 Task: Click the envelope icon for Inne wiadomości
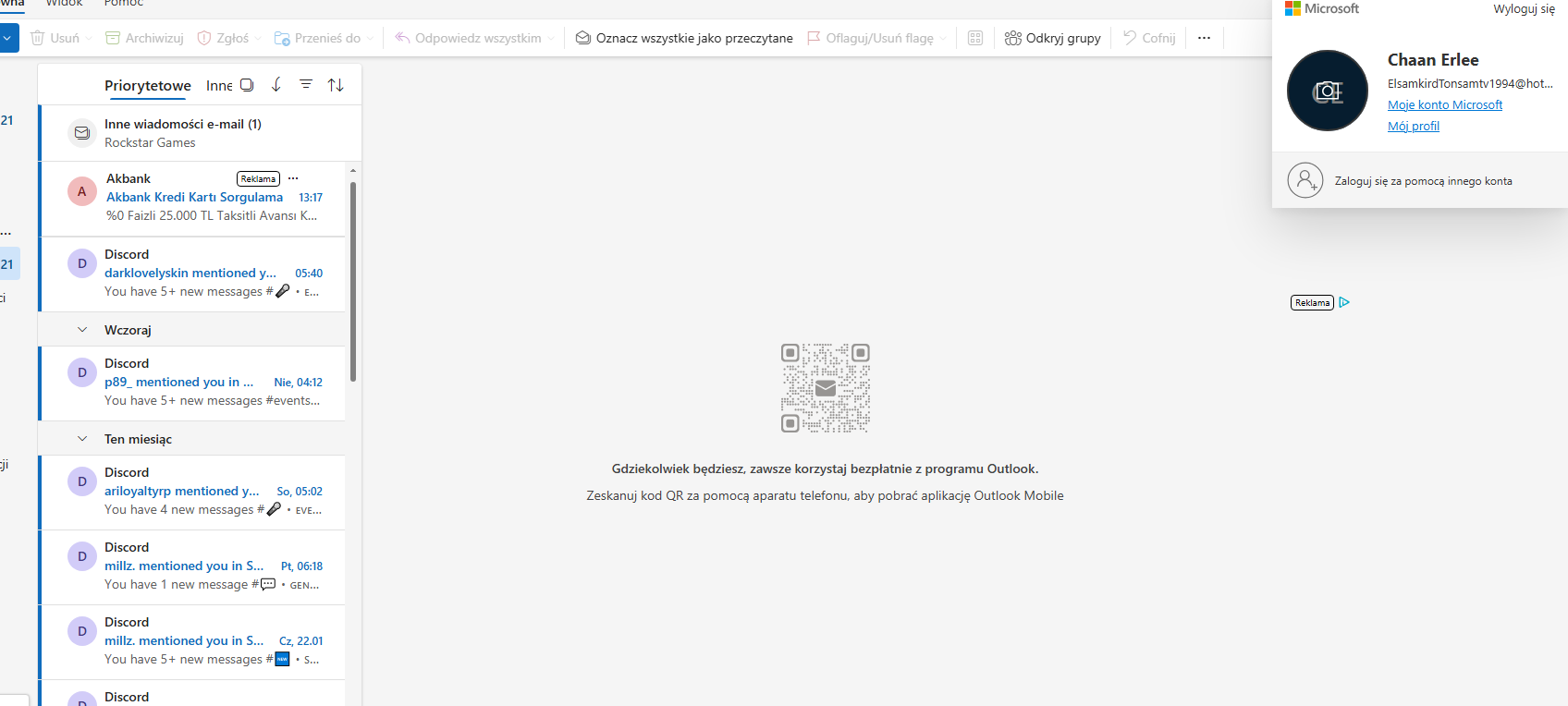pos(82,133)
